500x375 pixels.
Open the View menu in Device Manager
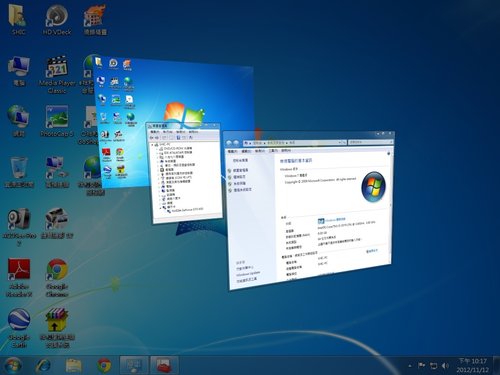(x=180, y=132)
